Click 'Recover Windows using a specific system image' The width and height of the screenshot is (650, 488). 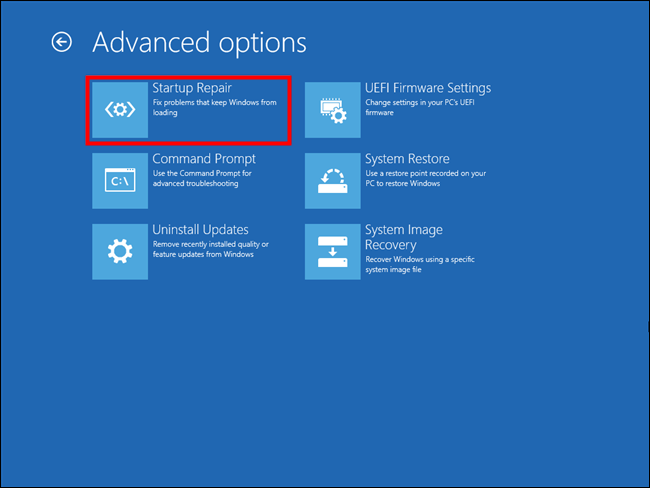coord(420,265)
